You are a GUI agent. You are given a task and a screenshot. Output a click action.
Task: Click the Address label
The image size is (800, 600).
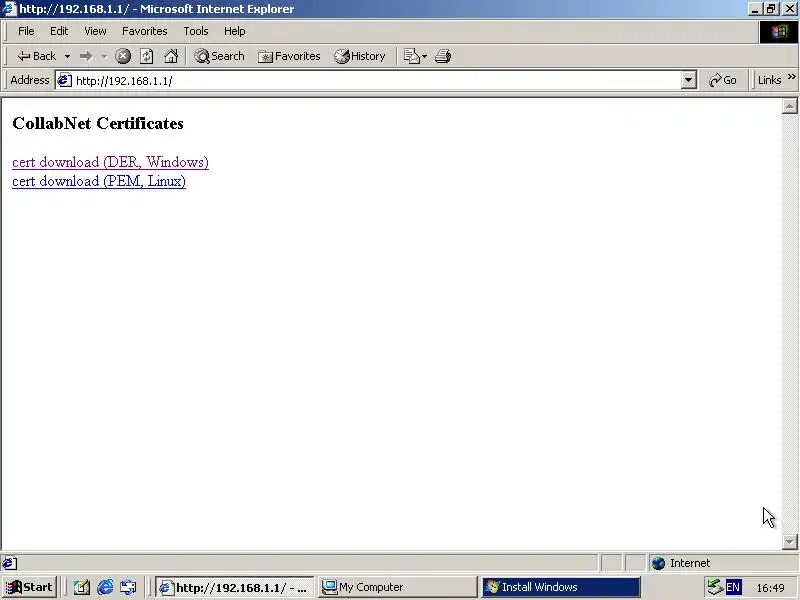(30, 80)
